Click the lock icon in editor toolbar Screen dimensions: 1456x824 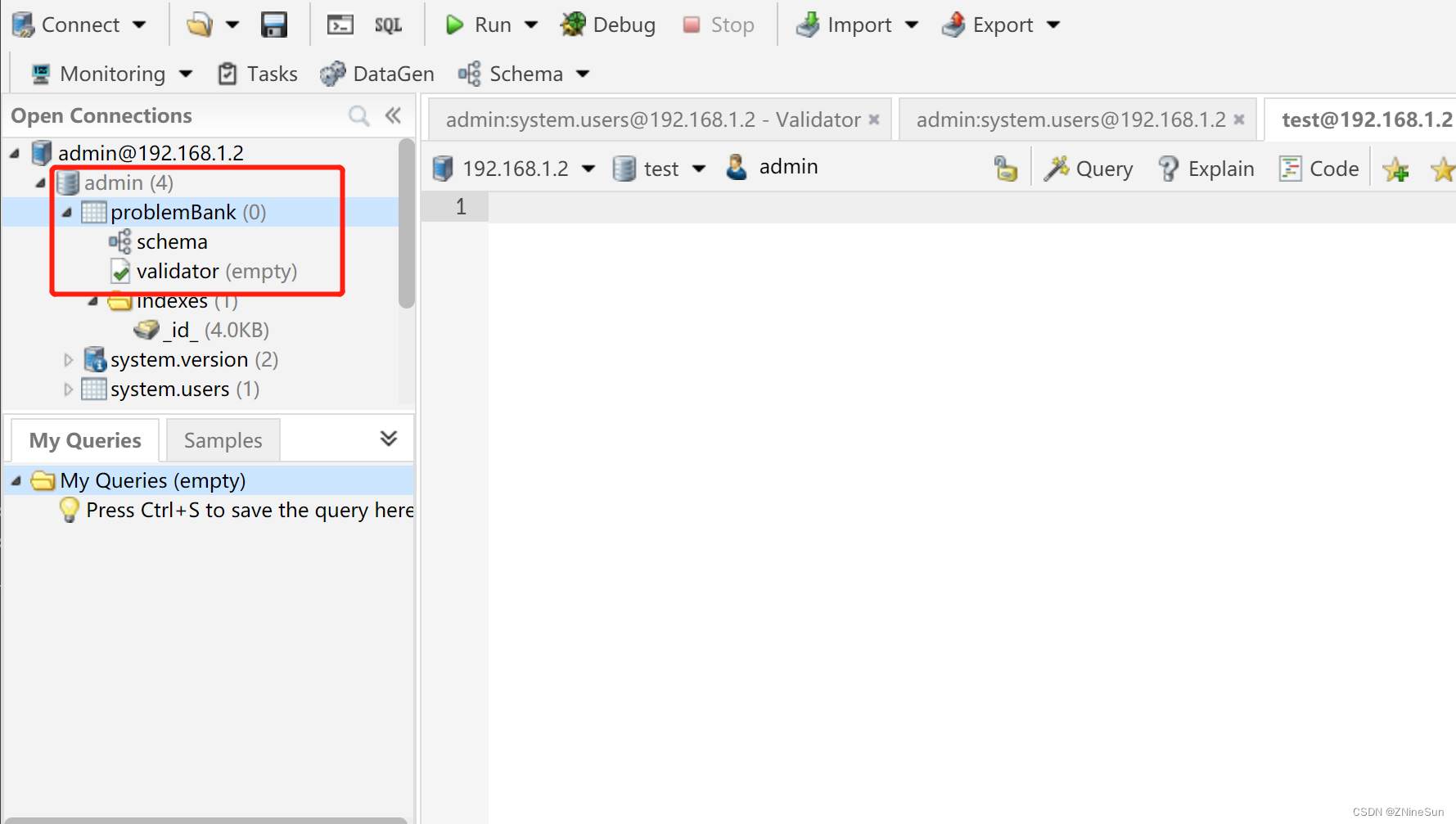1006,169
